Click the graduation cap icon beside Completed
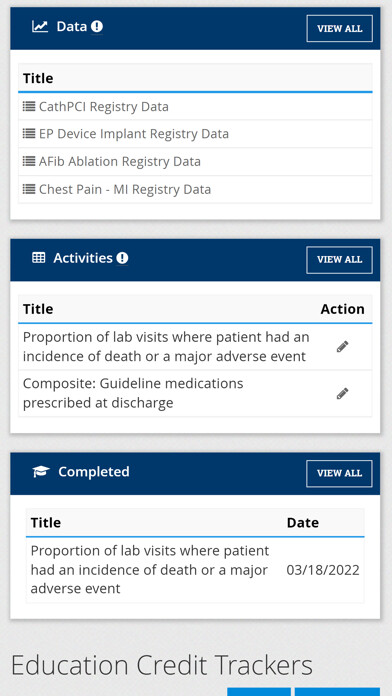 (41, 471)
